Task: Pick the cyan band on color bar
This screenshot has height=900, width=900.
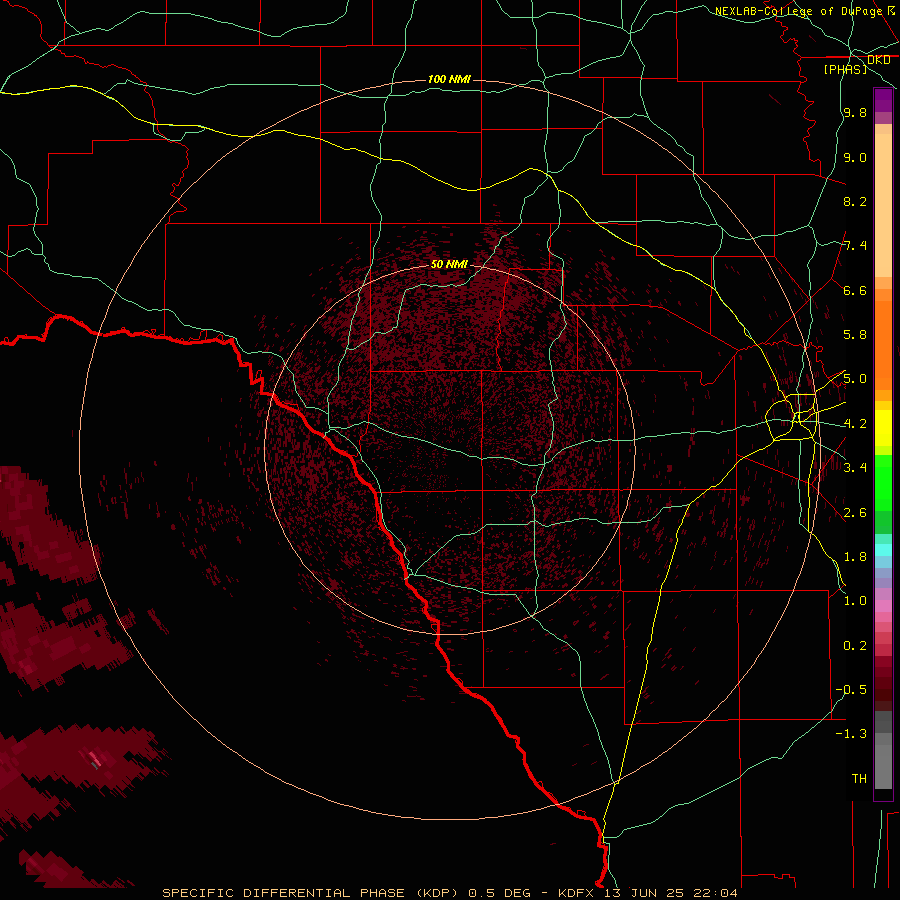Action: pos(883,550)
